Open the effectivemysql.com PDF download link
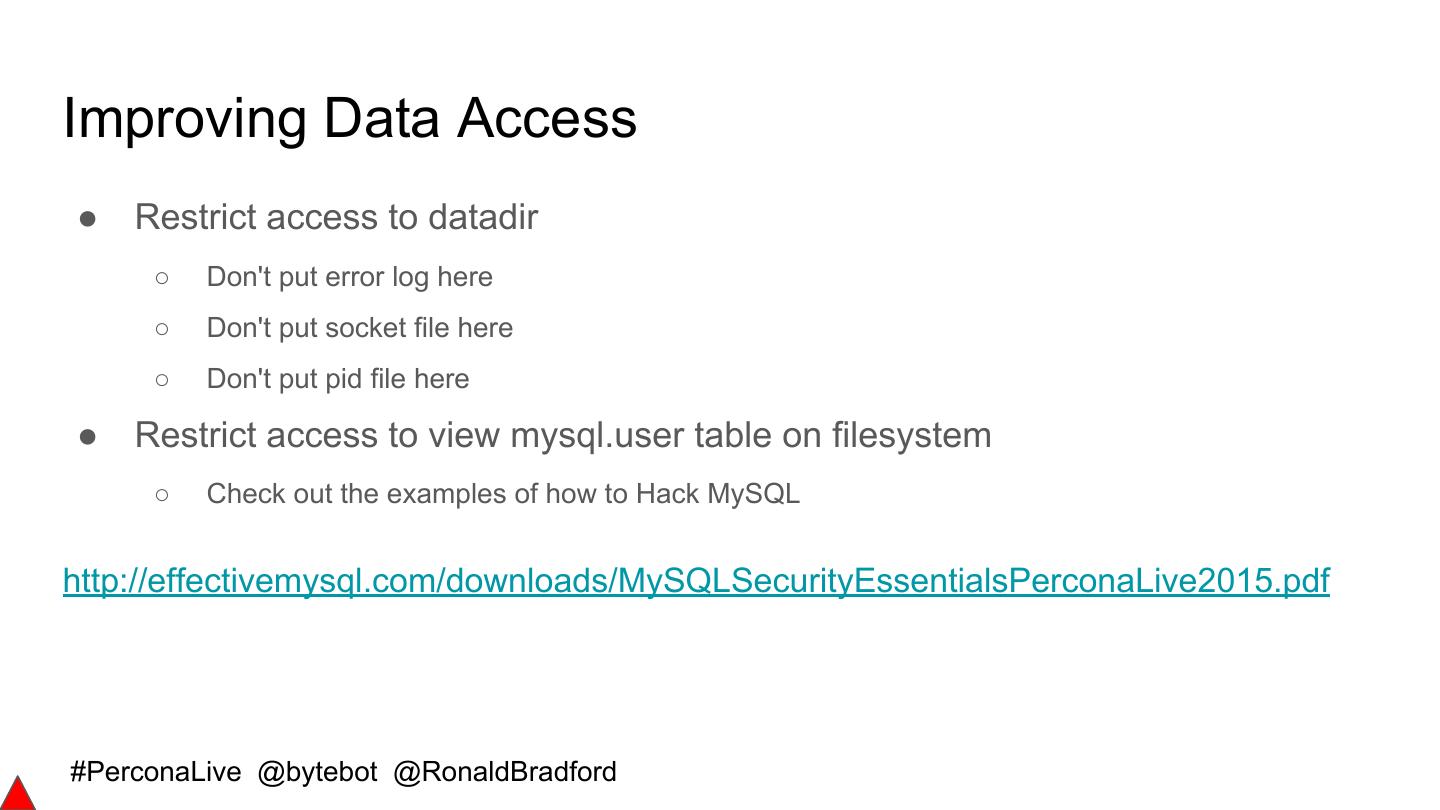 tap(696, 580)
